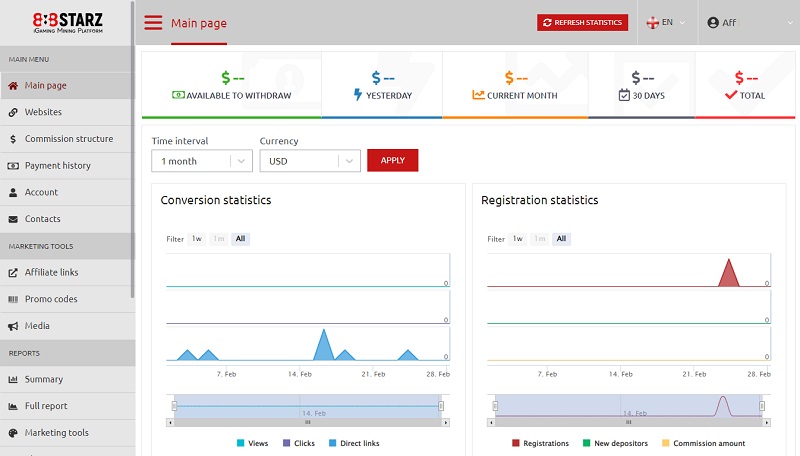Open Media via its megaphone icon

(13, 326)
